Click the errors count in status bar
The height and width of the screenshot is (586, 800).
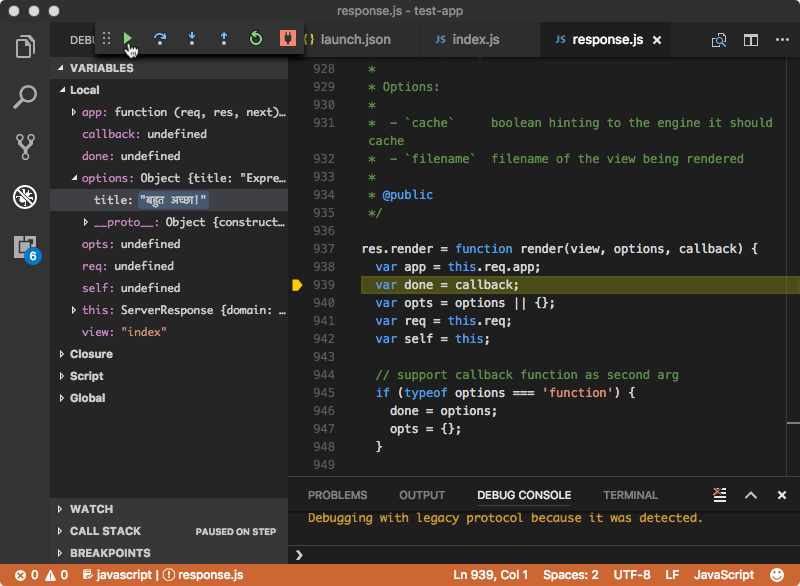[27, 575]
